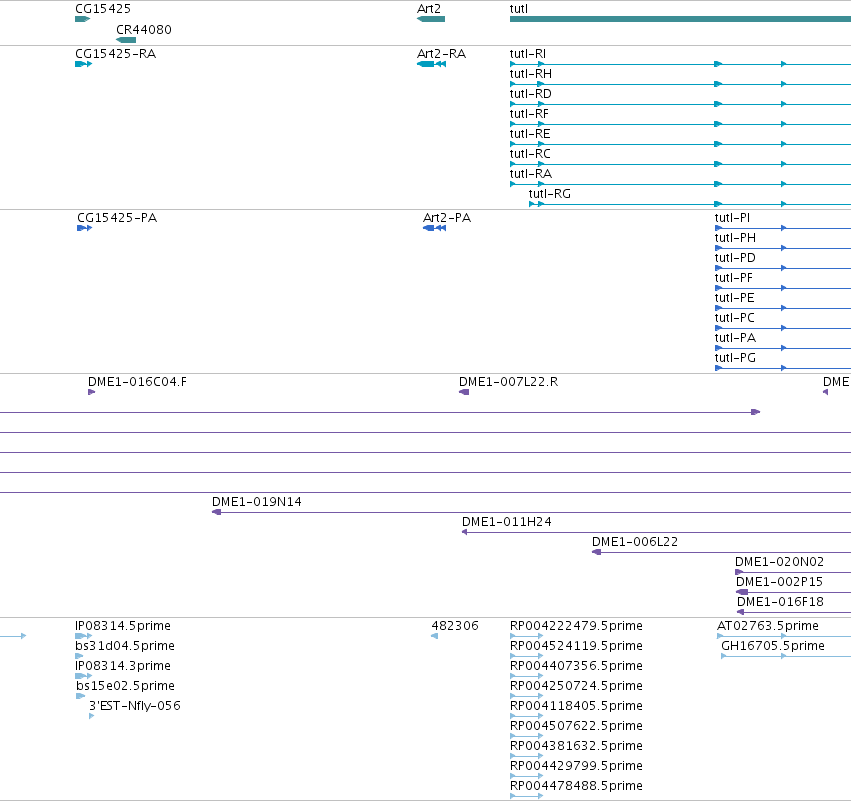Image resolution: width=851 pixels, height=801 pixels.
Task: Select the tutl gene bar
Action: coord(680,19)
